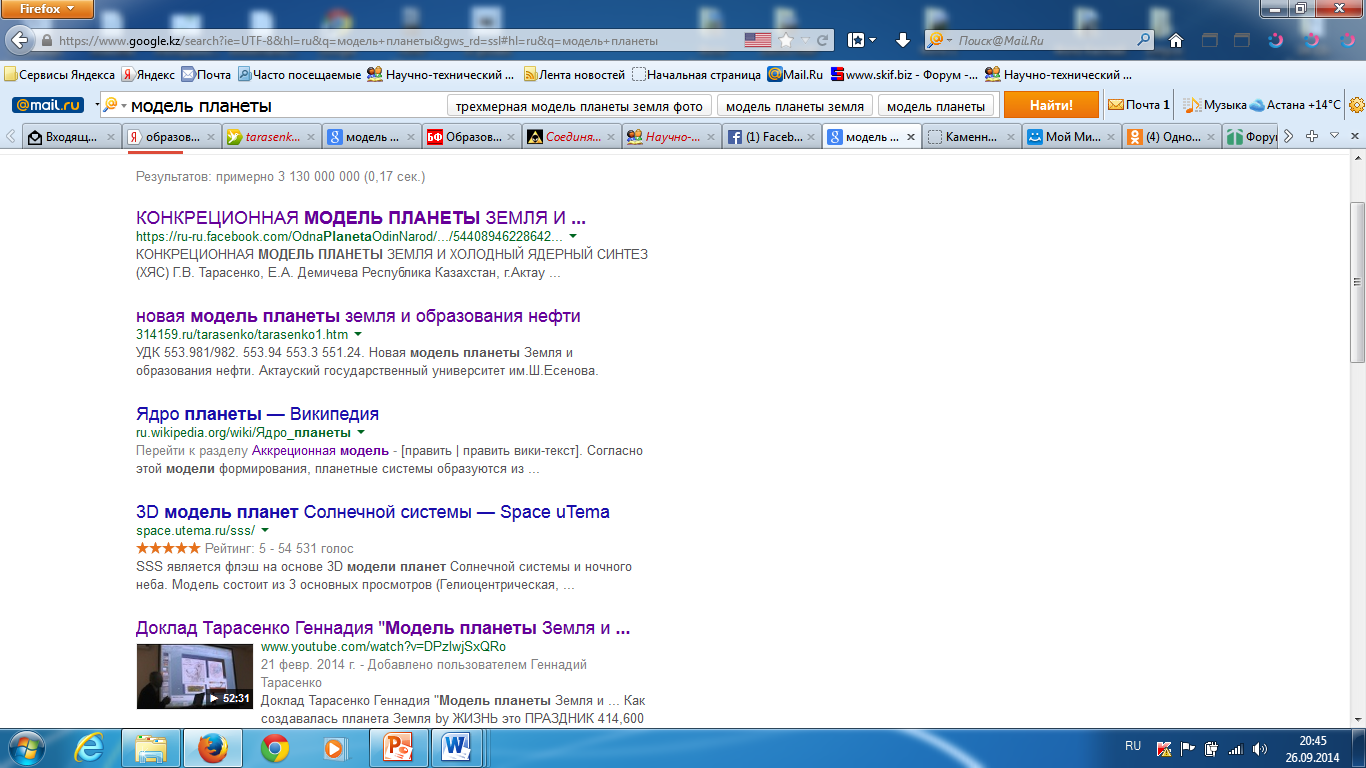Open a new tab with the plus icon

(1312, 137)
